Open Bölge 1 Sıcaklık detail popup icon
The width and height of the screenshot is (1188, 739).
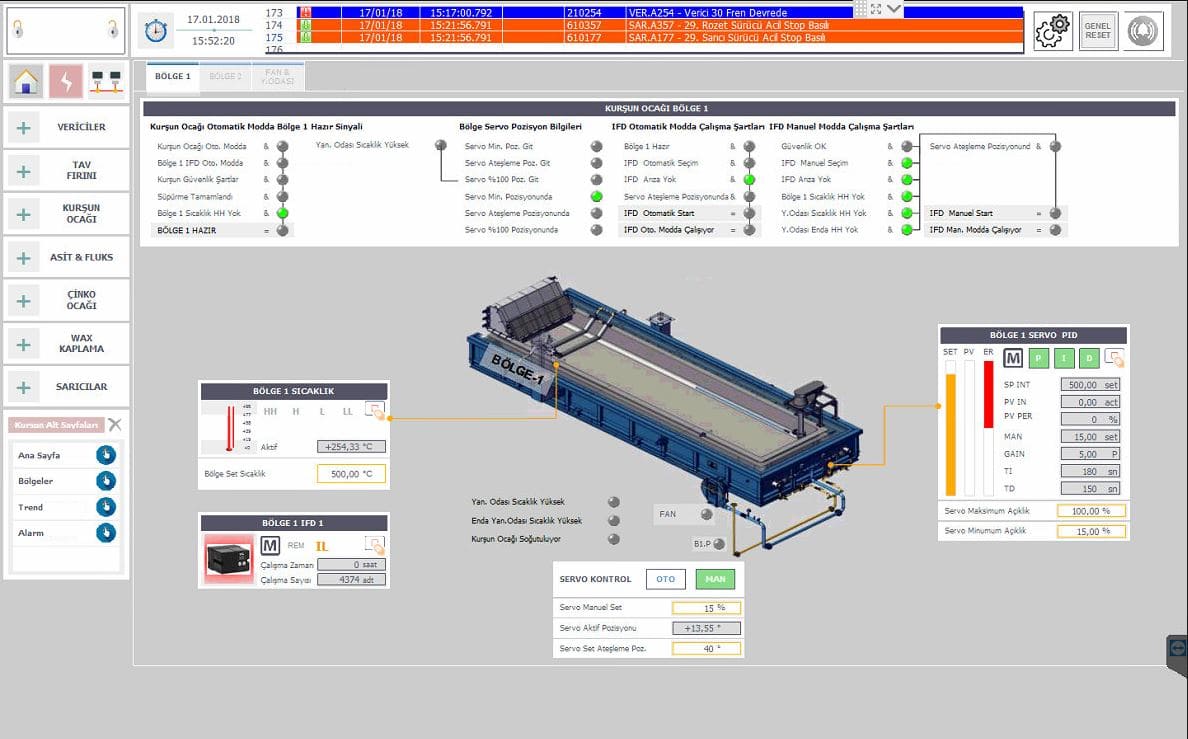click(374, 409)
